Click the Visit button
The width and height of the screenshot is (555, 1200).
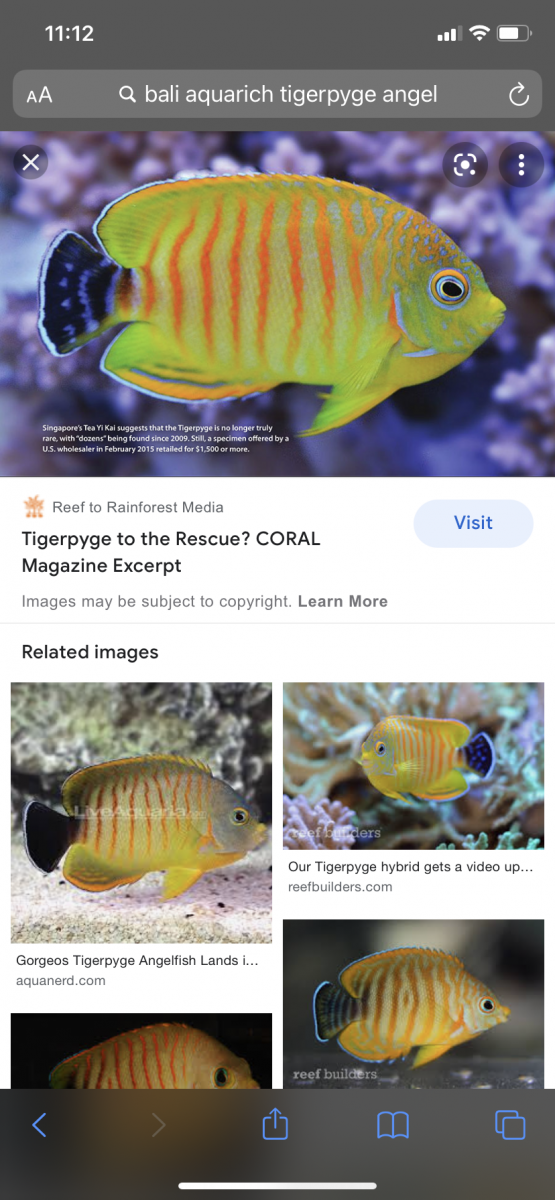coord(473,523)
